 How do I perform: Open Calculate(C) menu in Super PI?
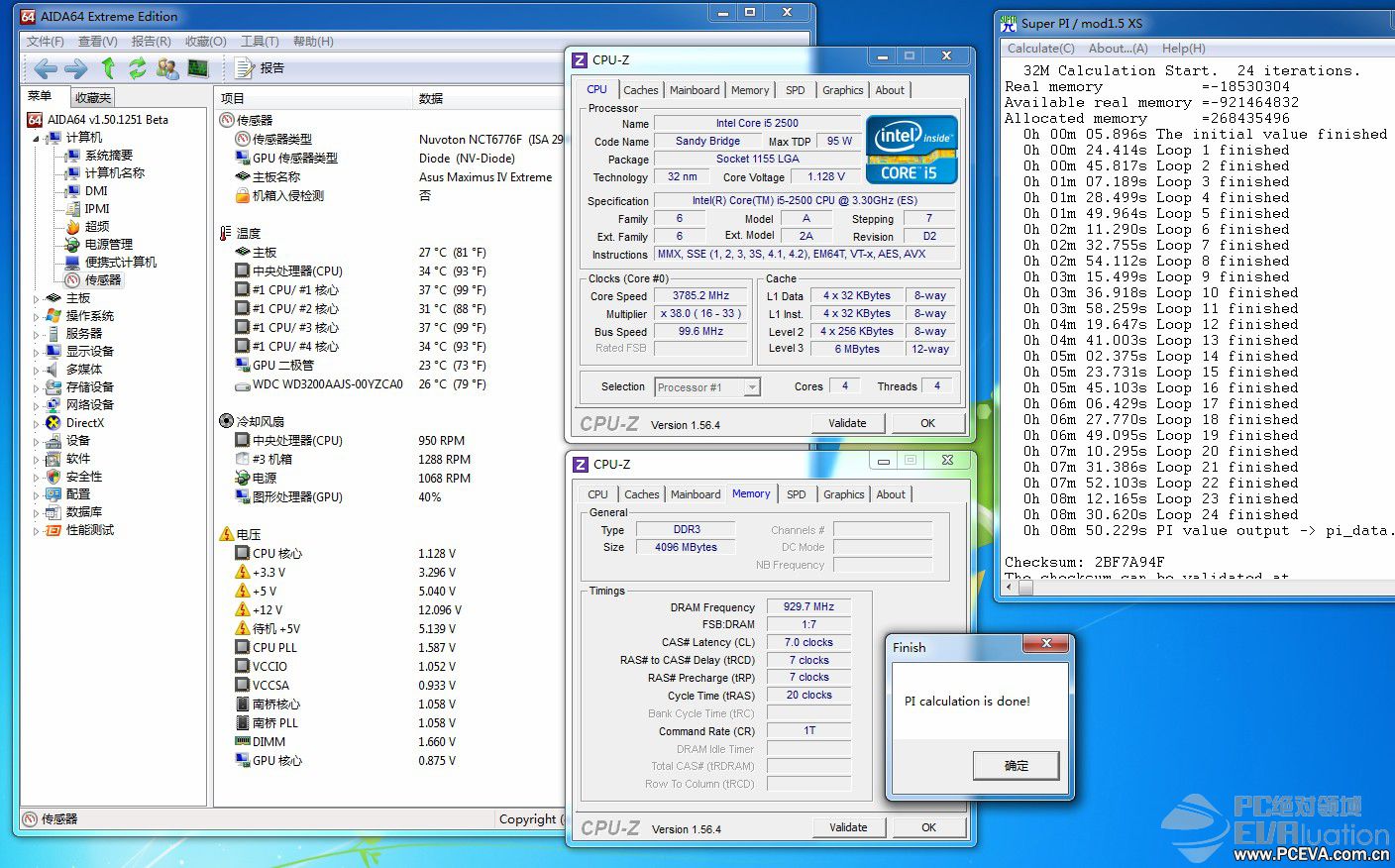click(1040, 49)
